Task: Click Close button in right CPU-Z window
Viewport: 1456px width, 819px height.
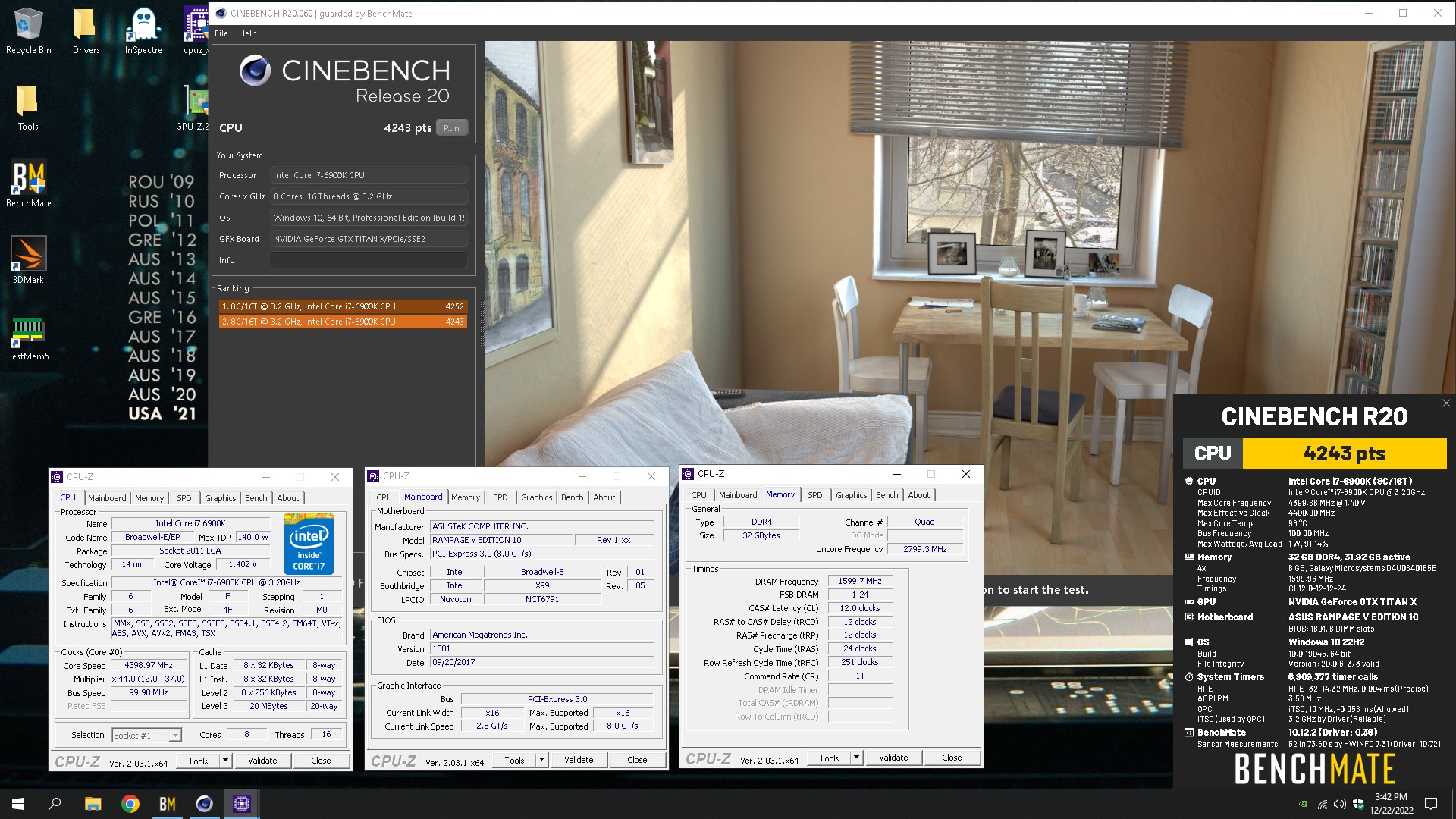Action: (952, 758)
